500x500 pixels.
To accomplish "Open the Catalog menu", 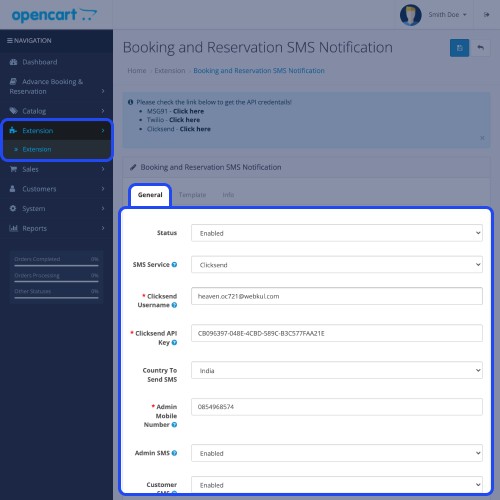I will 56,111.
